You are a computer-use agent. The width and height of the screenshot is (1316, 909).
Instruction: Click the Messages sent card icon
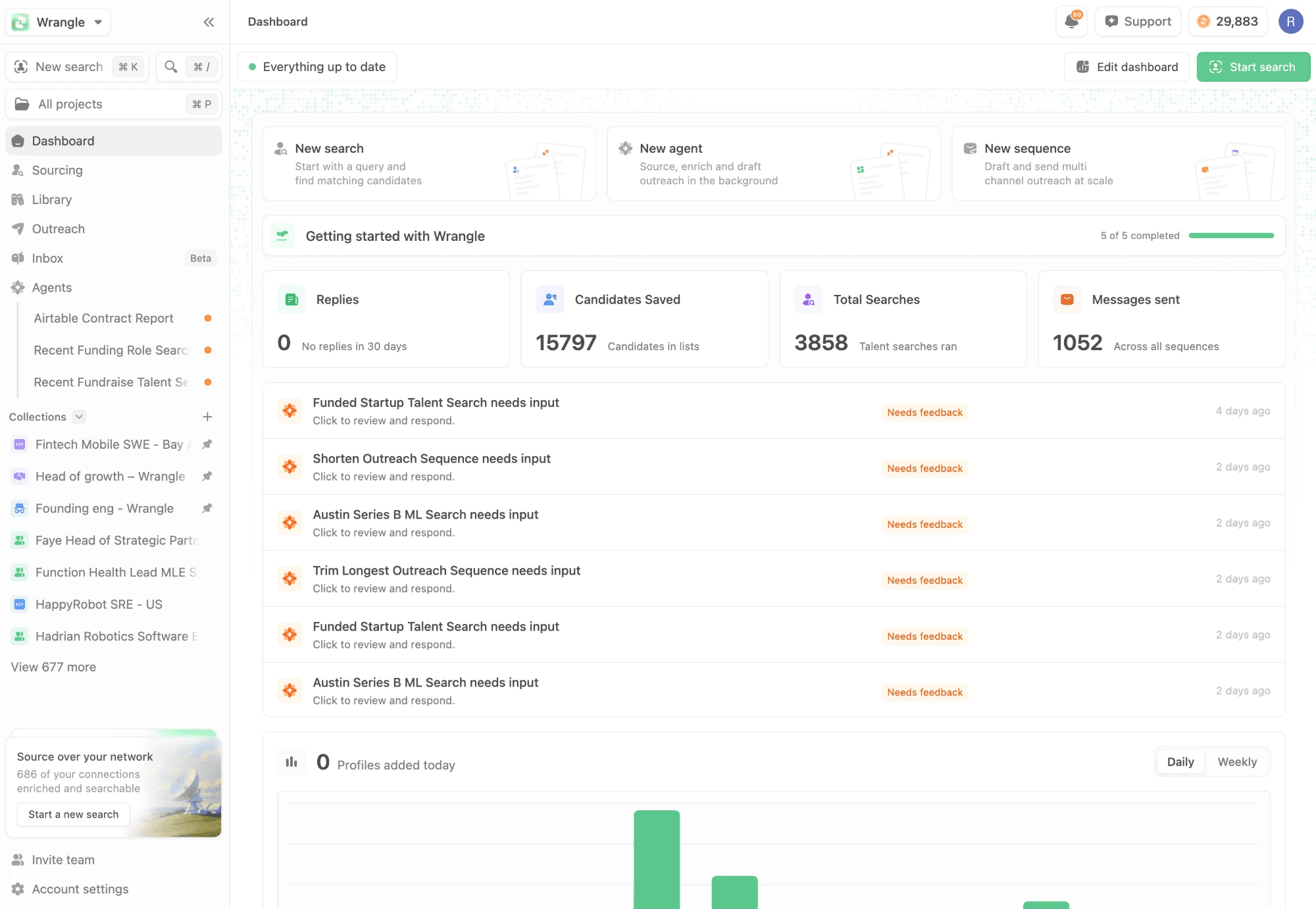click(x=1067, y=299)
